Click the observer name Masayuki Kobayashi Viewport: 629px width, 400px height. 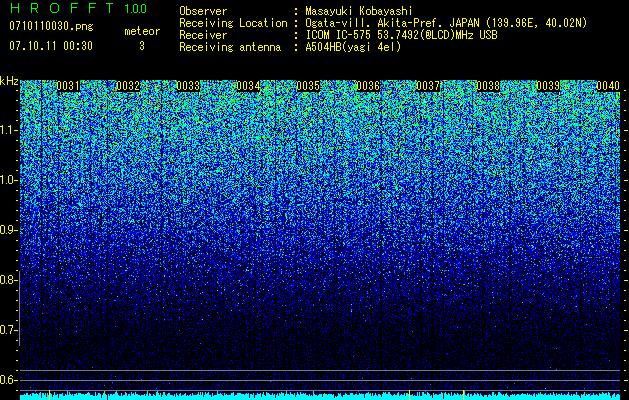(x=359, y=11)
